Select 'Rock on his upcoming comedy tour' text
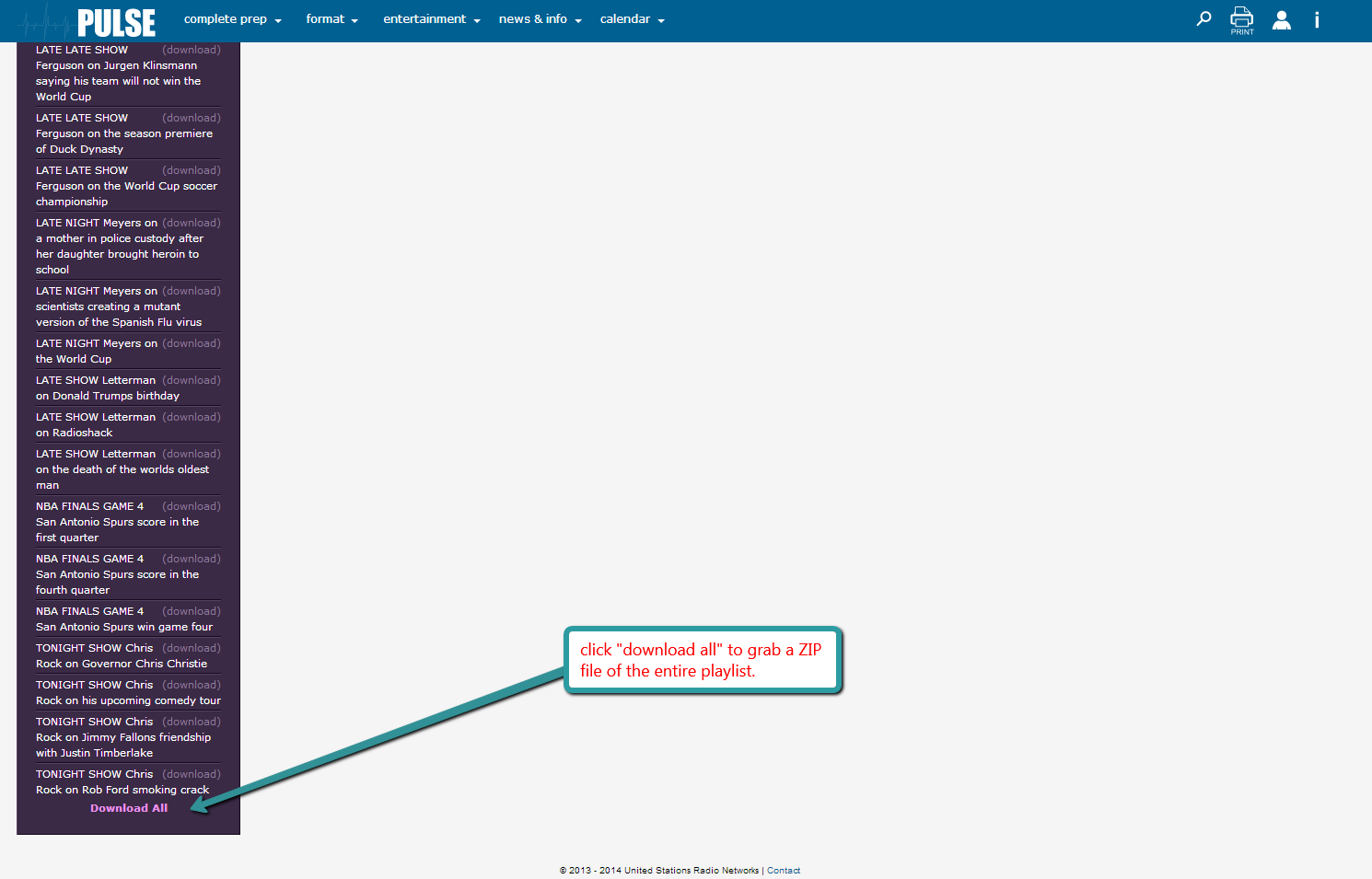Screen dimensions: 1372x879 coord(128,700)
